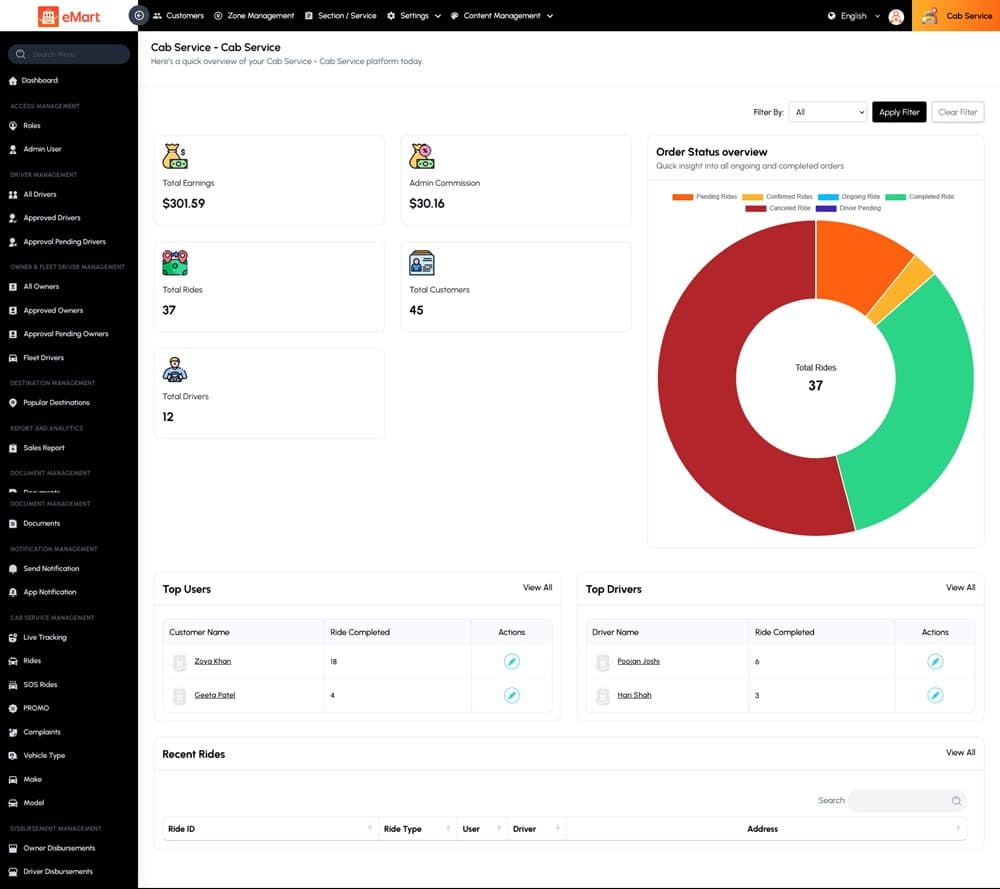Viewport: 1000px width, 889px height.
Task: Click the user avatar icon in top bar
Action: click(896, 16)
